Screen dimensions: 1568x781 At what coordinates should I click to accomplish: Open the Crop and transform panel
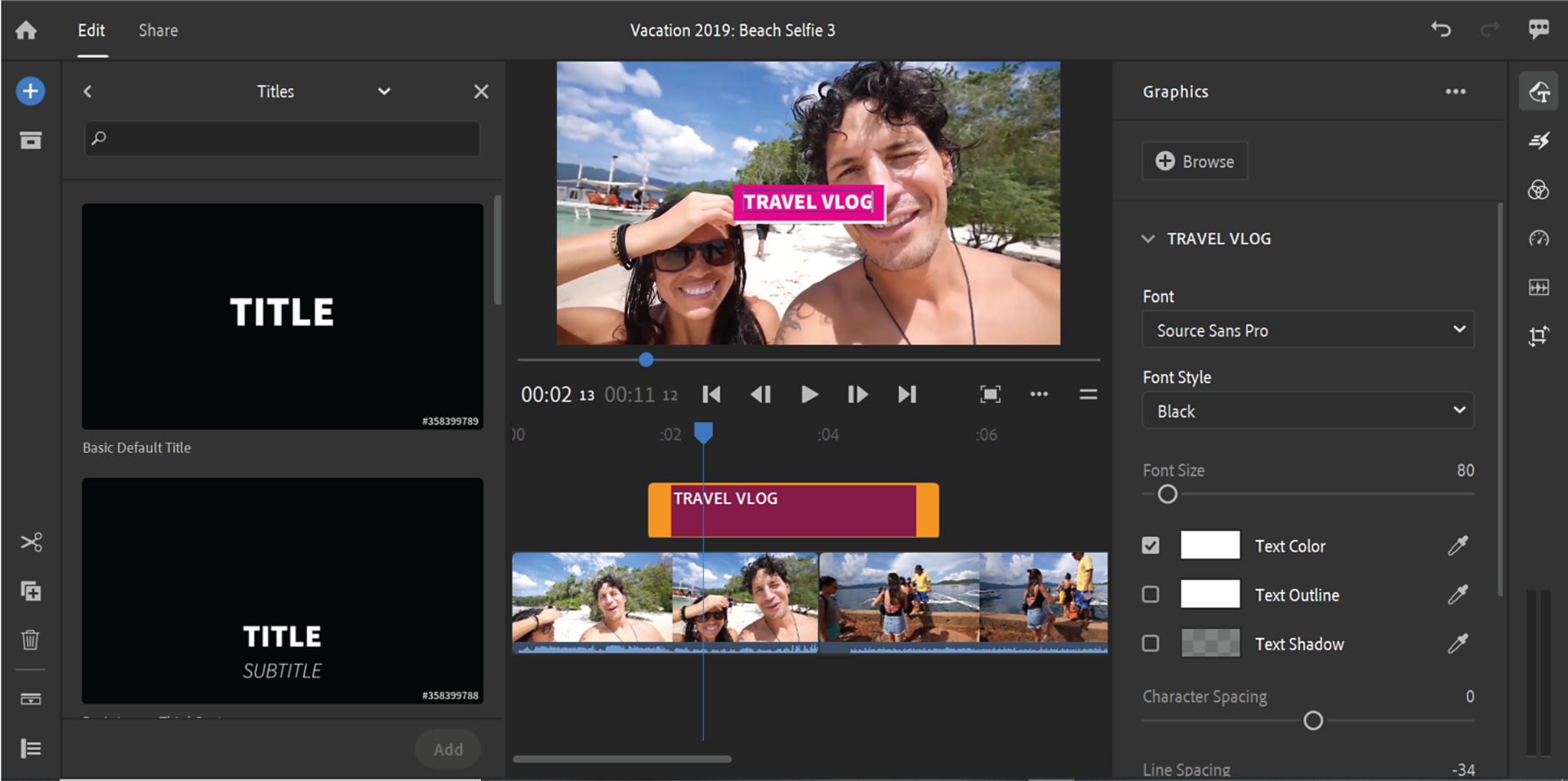point(1539,336)
